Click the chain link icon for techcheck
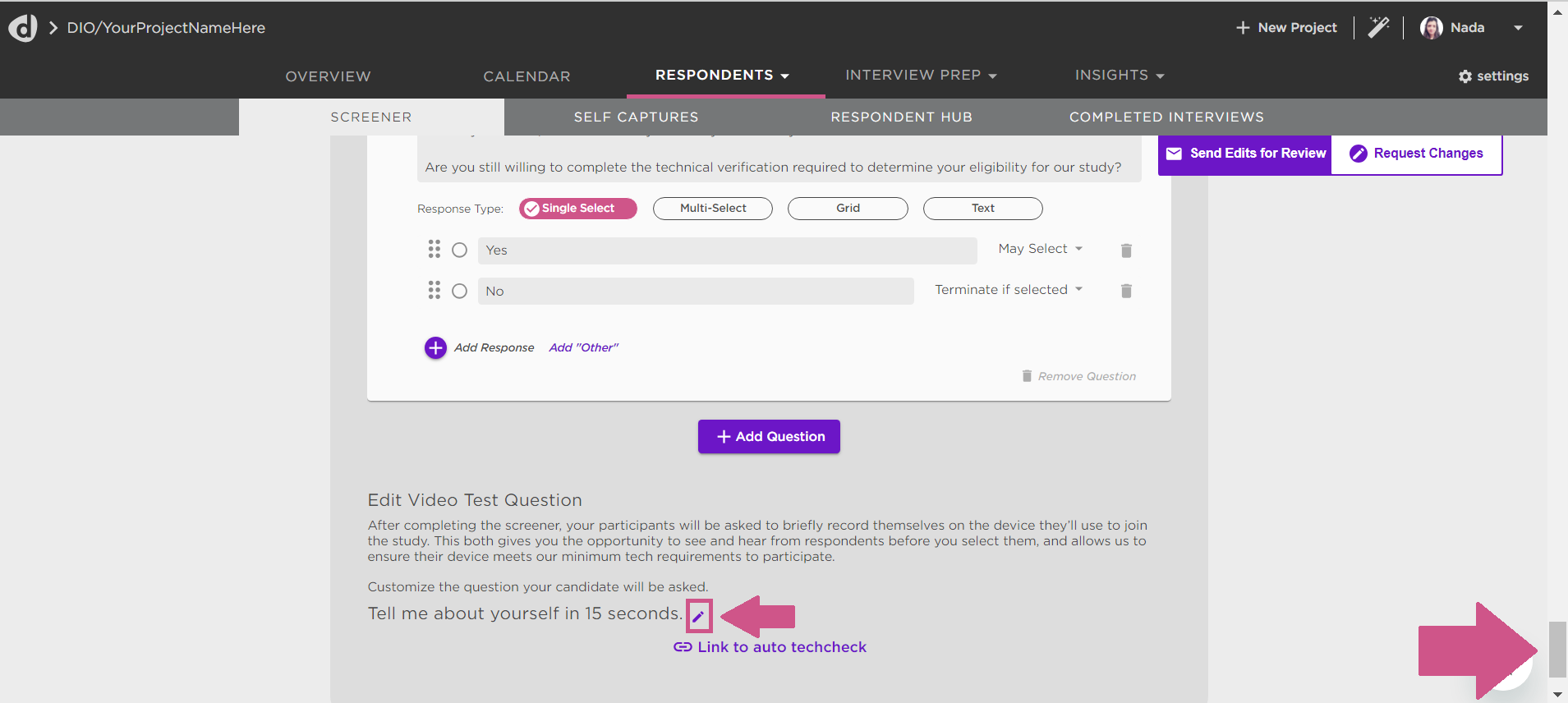Screen dimensions: 1568x703 pos(683,647)
